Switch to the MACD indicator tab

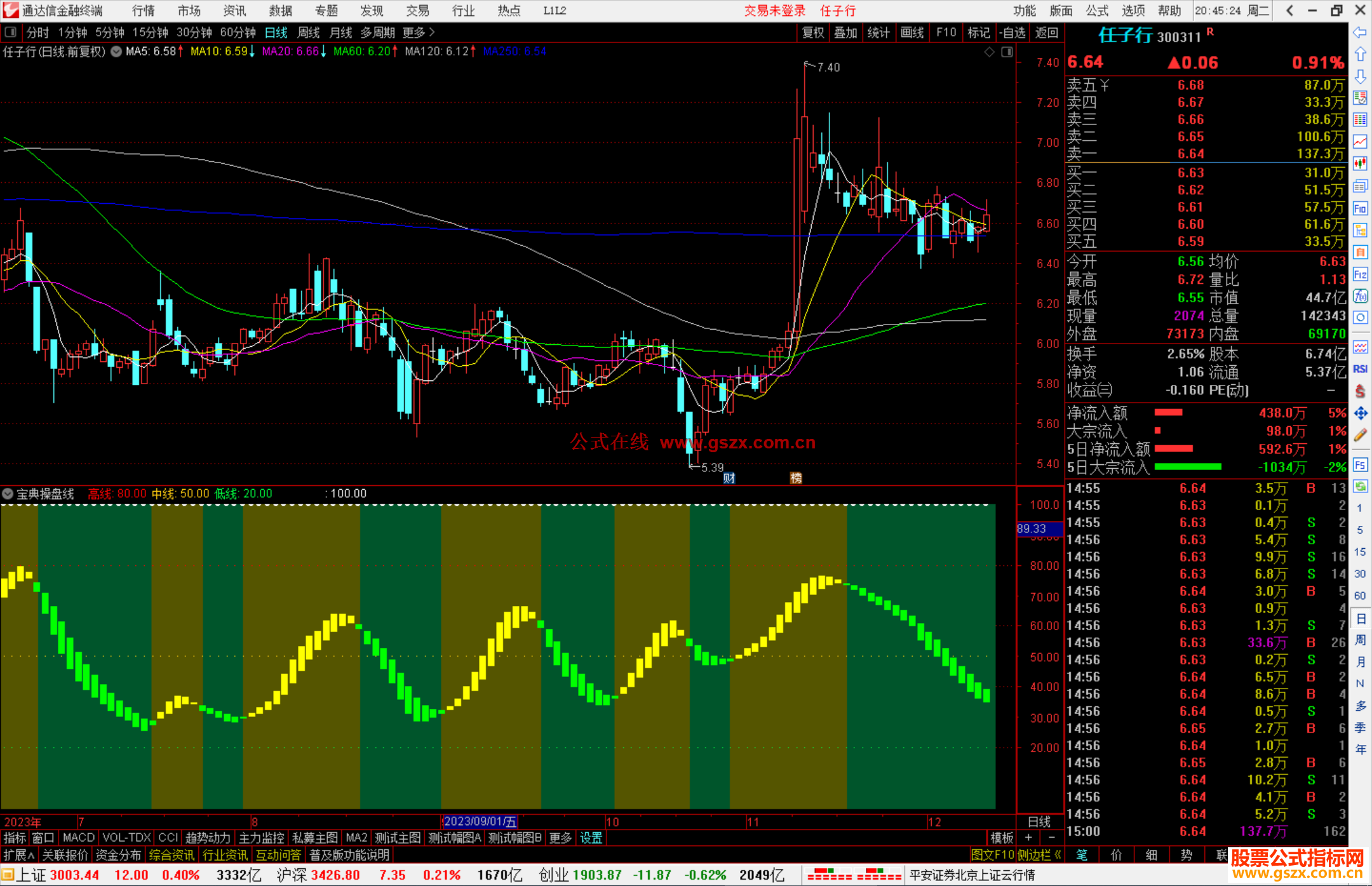(78, 838)
